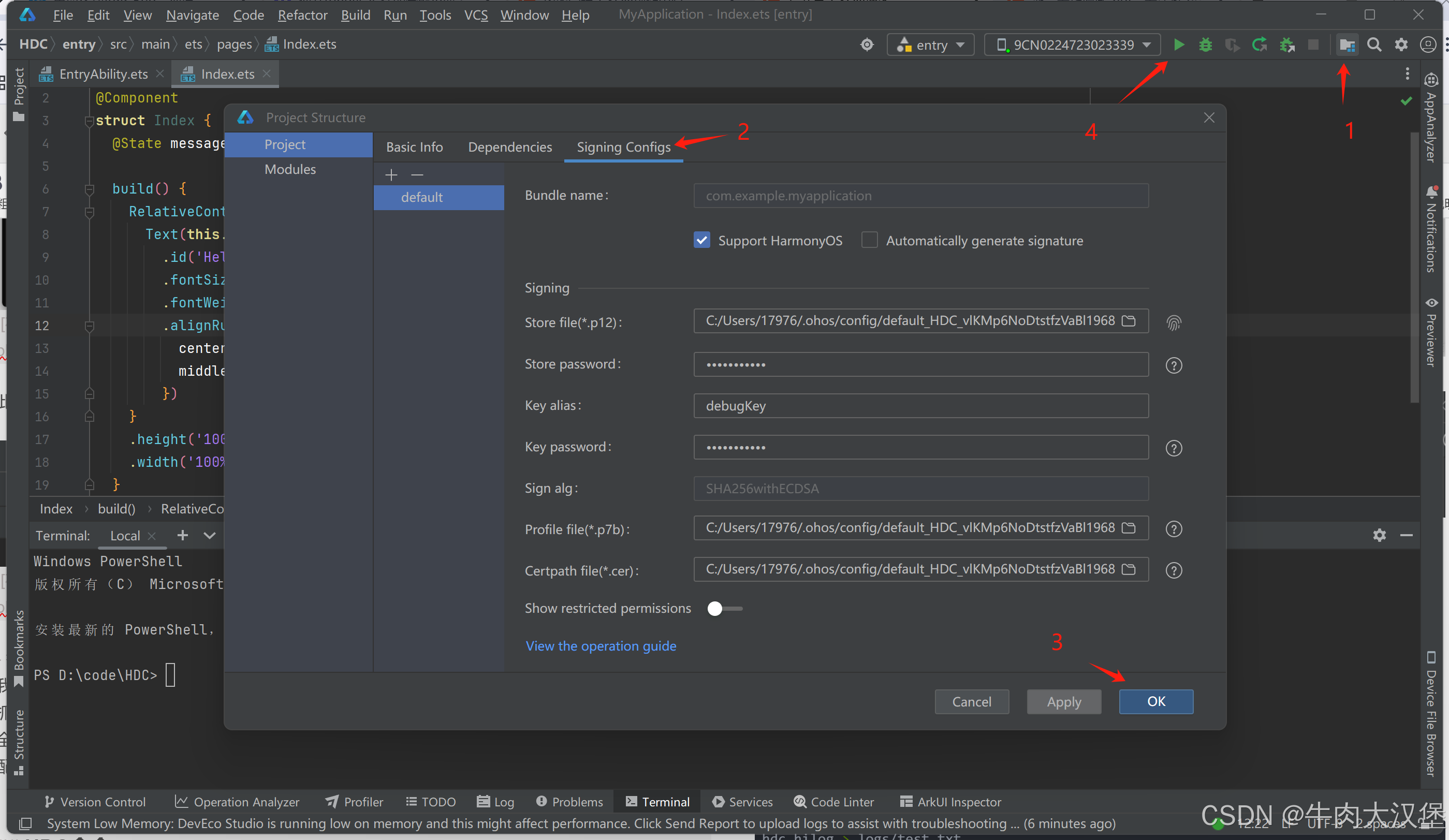Open the Profiler tool window tab

click(354, 802)
